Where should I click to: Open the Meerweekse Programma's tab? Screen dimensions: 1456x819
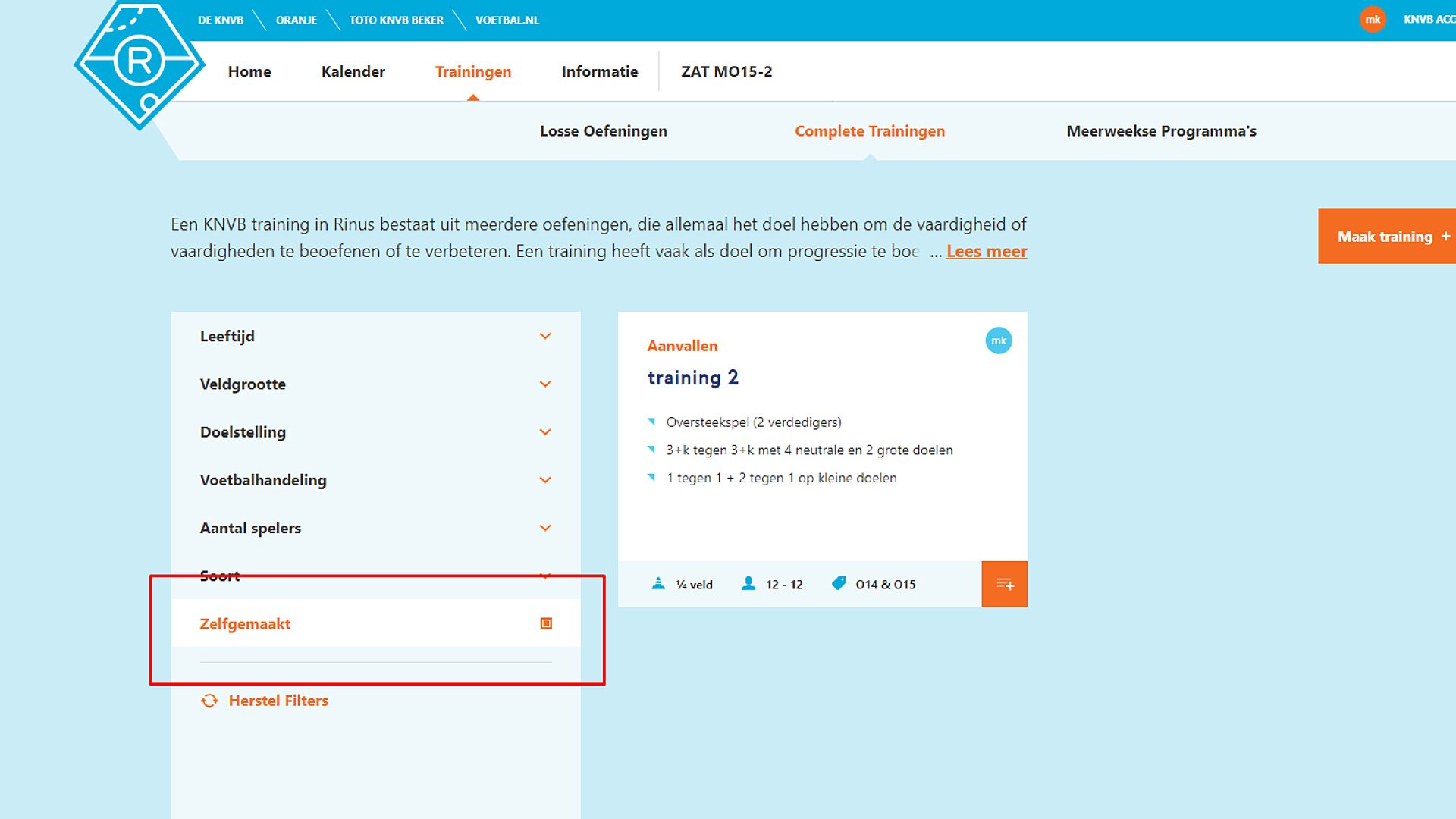[1161, 131]
